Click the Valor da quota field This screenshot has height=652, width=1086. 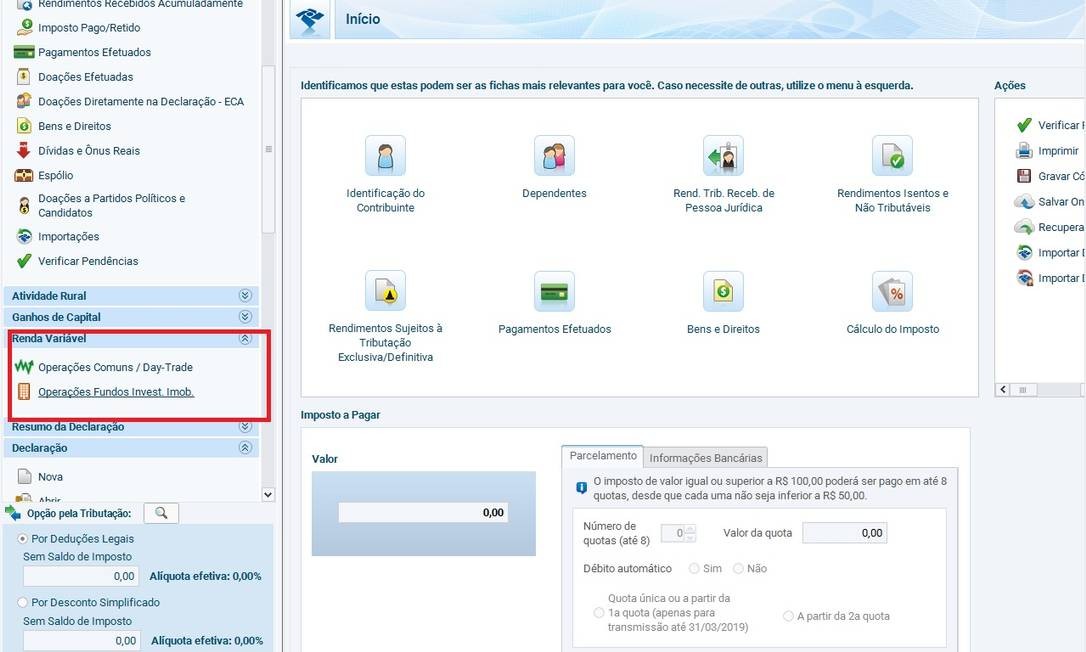pos(844,534)
